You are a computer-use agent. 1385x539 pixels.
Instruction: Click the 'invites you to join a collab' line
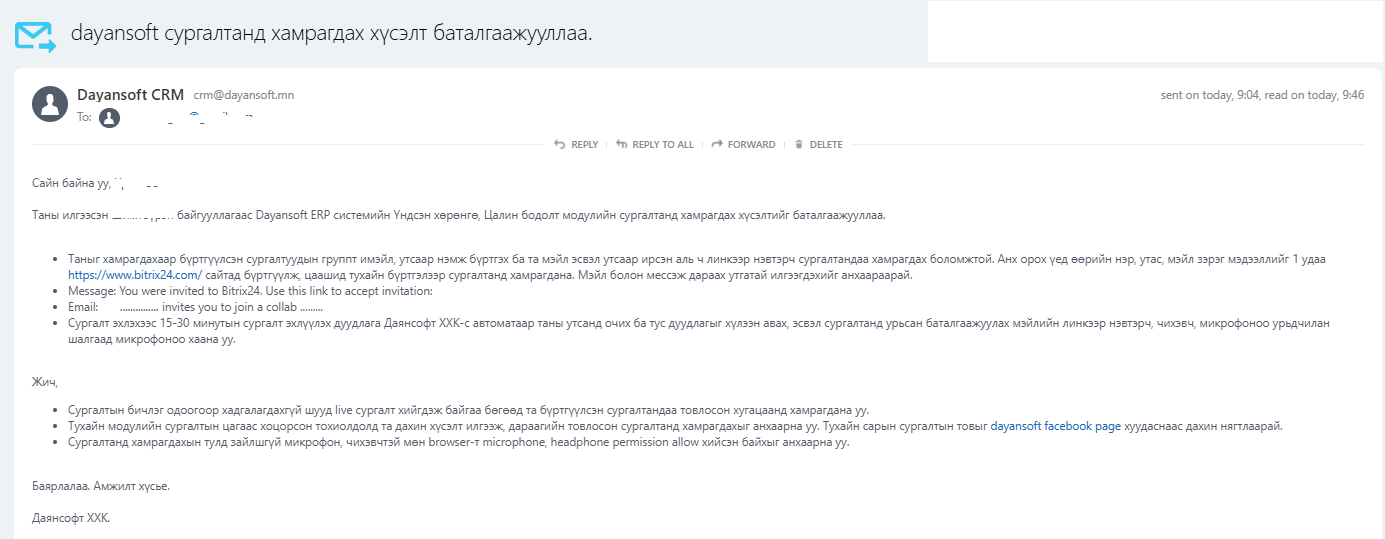point(195,307)
